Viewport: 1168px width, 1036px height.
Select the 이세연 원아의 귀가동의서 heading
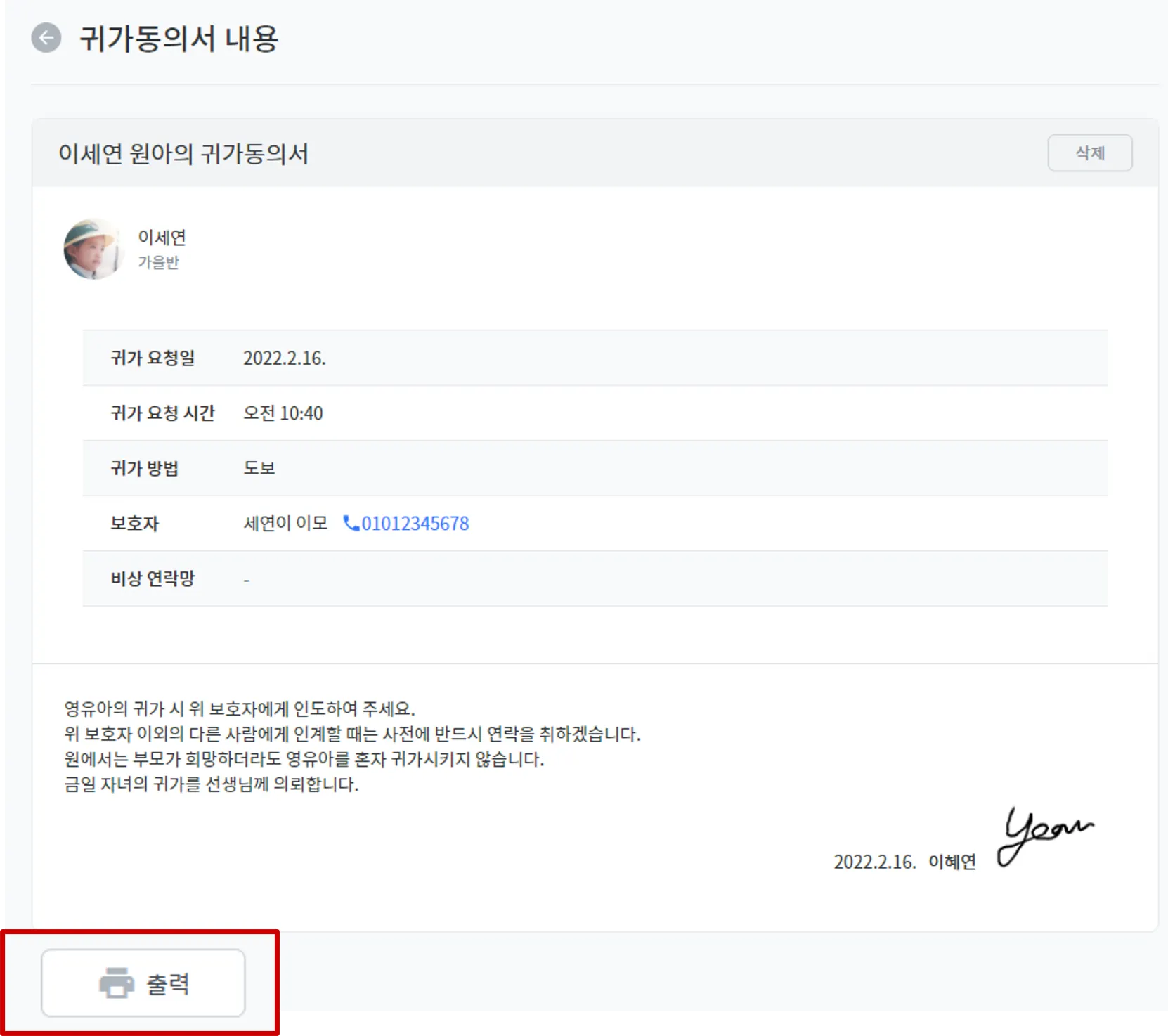[183, 153]
